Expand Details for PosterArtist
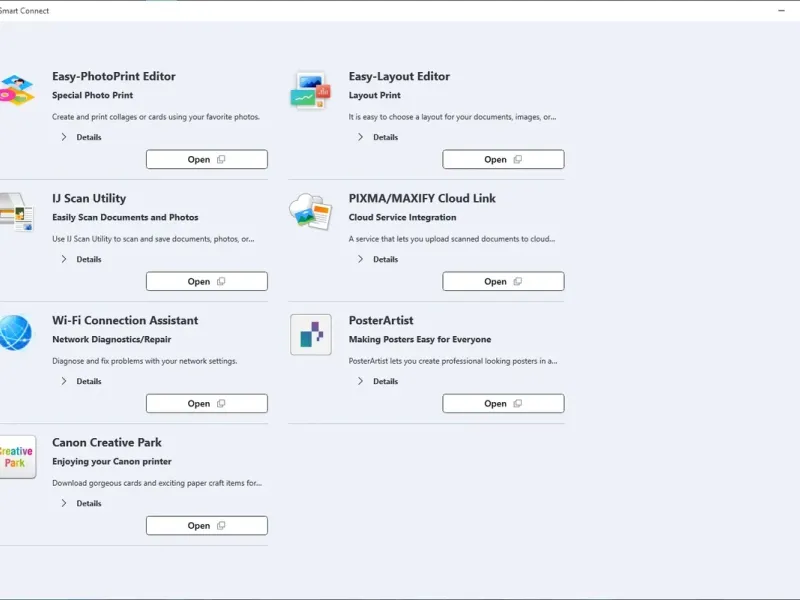Viewport: 800px width, 600px height. [378, 381]
